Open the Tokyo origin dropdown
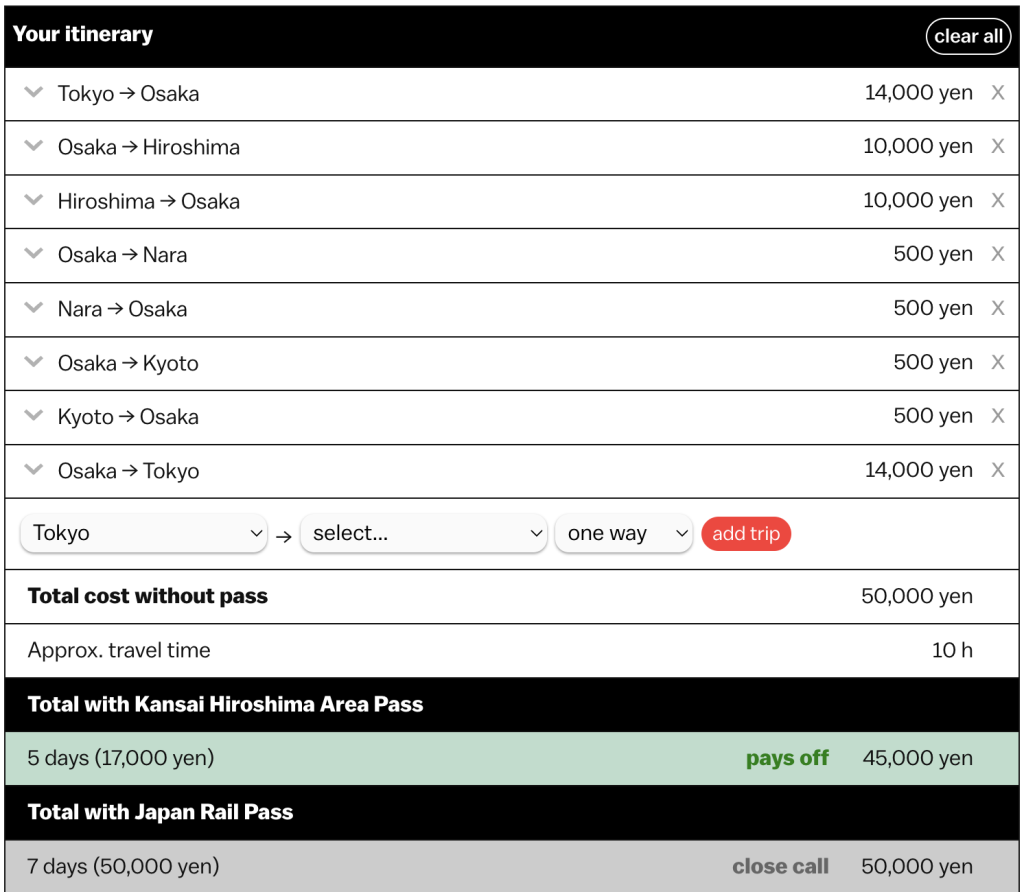Image resolution: width=1024 pixels, height=892 pixels. (x=144, y=534)
